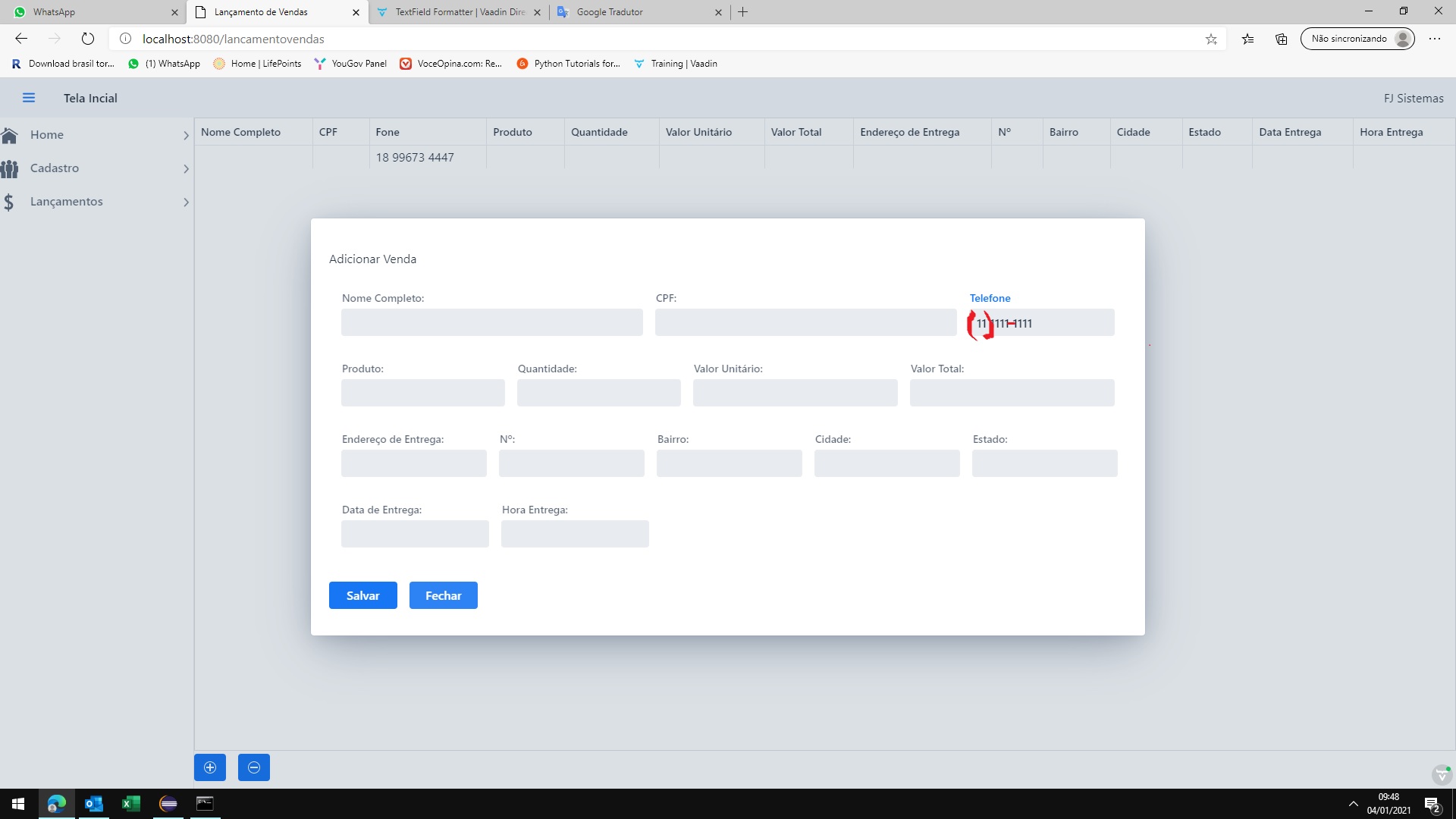1456x819 pixels.
Task: Open Excel from the taskbar
Action: [130, 804]
